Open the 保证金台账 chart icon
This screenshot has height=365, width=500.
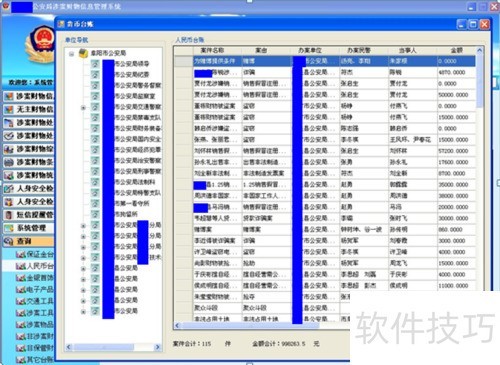pyautogui.click(x=21, y=255)
